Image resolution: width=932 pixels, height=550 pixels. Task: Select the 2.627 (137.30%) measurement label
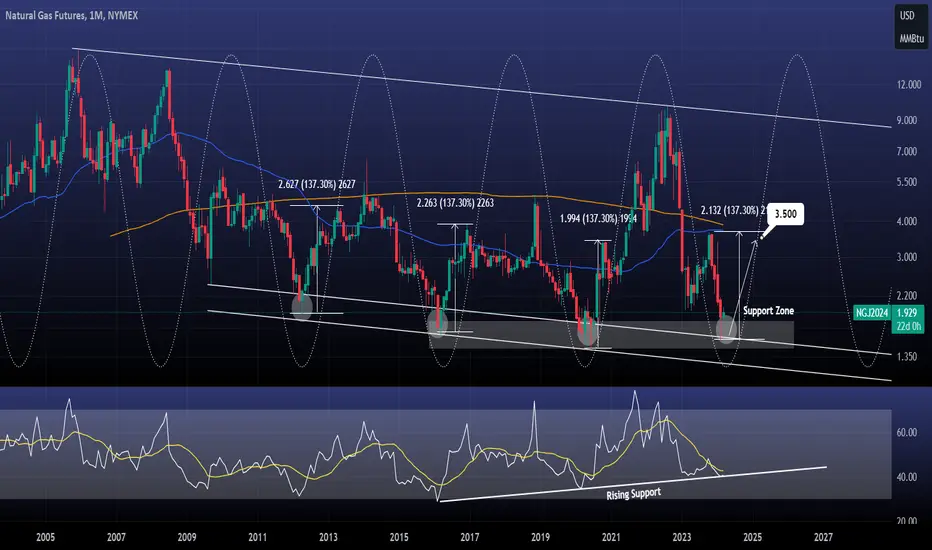pyautogui.click(x=317, y=184)
